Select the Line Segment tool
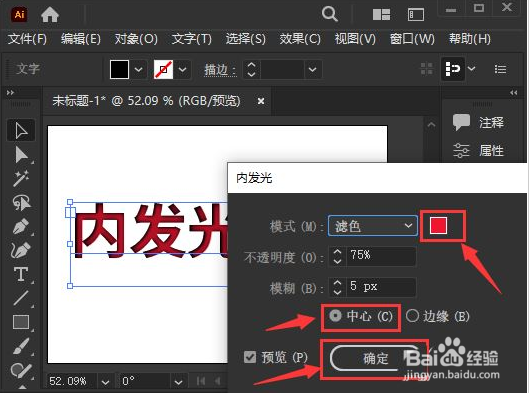 [21, 298]
